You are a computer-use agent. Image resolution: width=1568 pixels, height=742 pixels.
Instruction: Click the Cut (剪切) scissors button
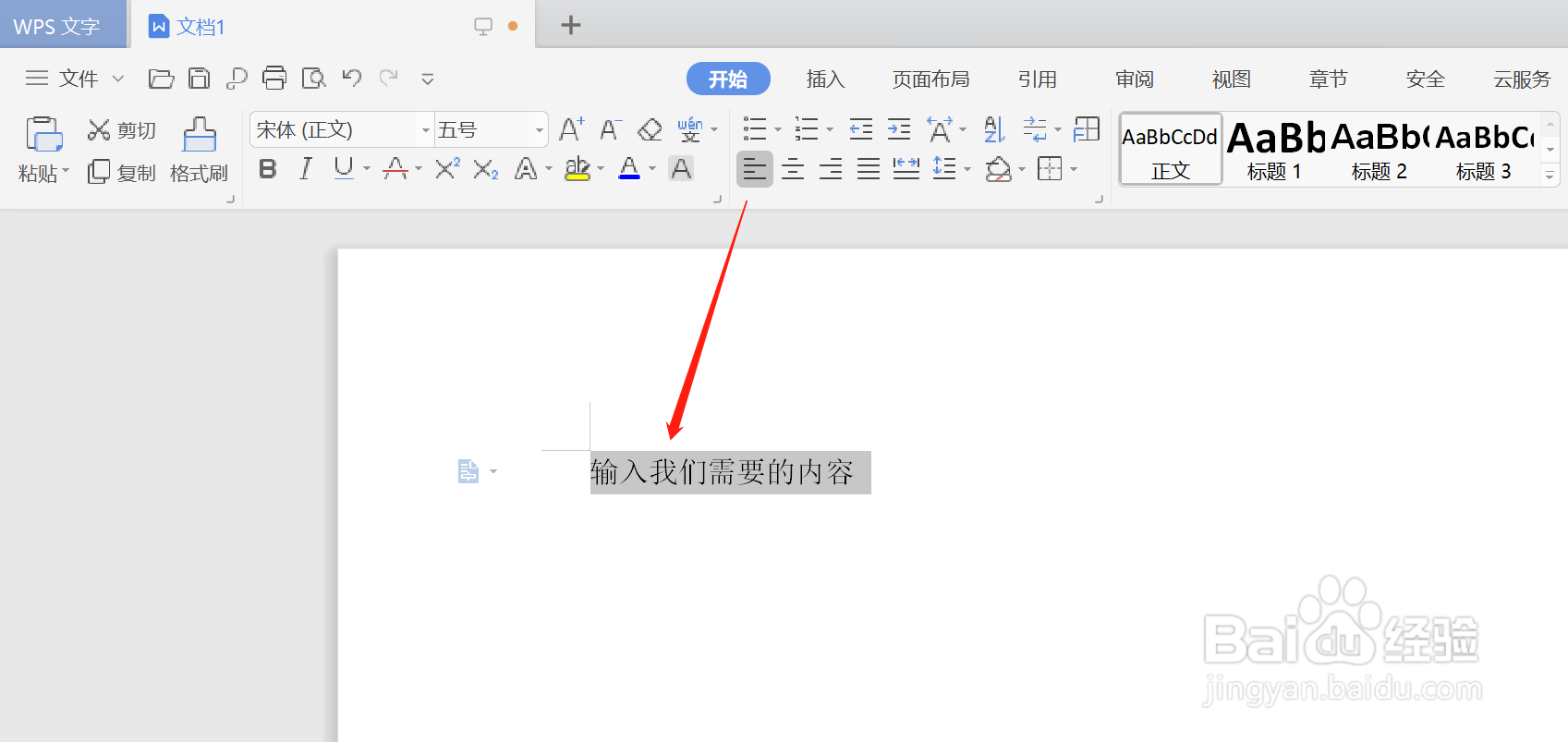click(121, 130)
